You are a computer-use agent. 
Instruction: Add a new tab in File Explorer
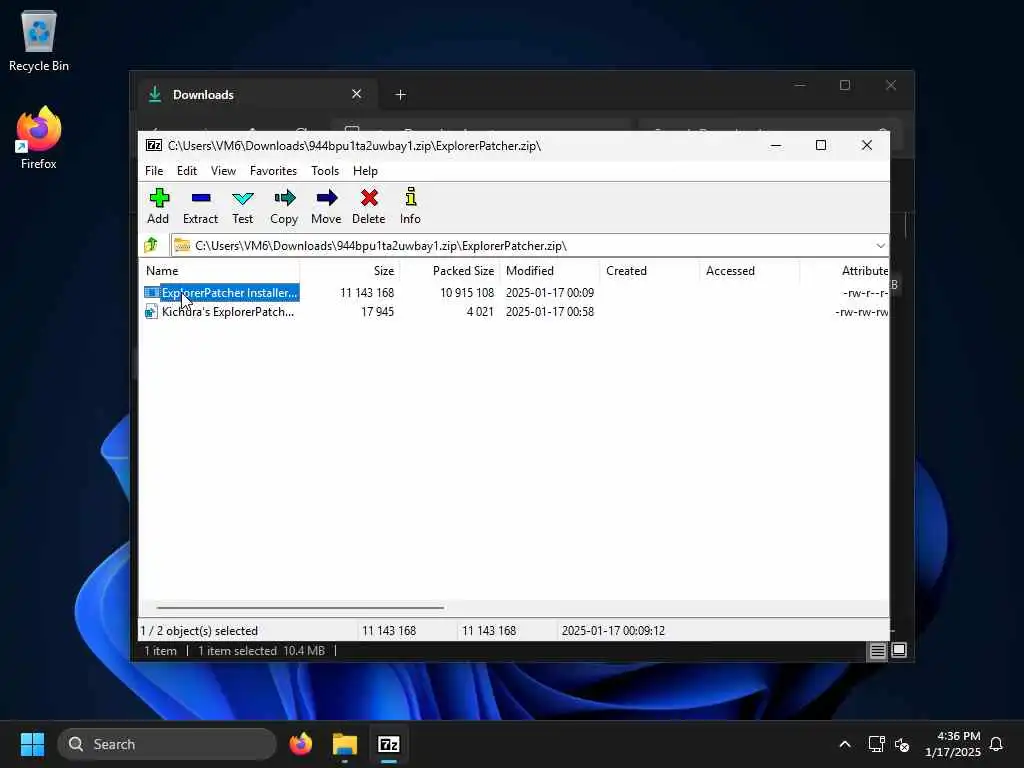400,95
